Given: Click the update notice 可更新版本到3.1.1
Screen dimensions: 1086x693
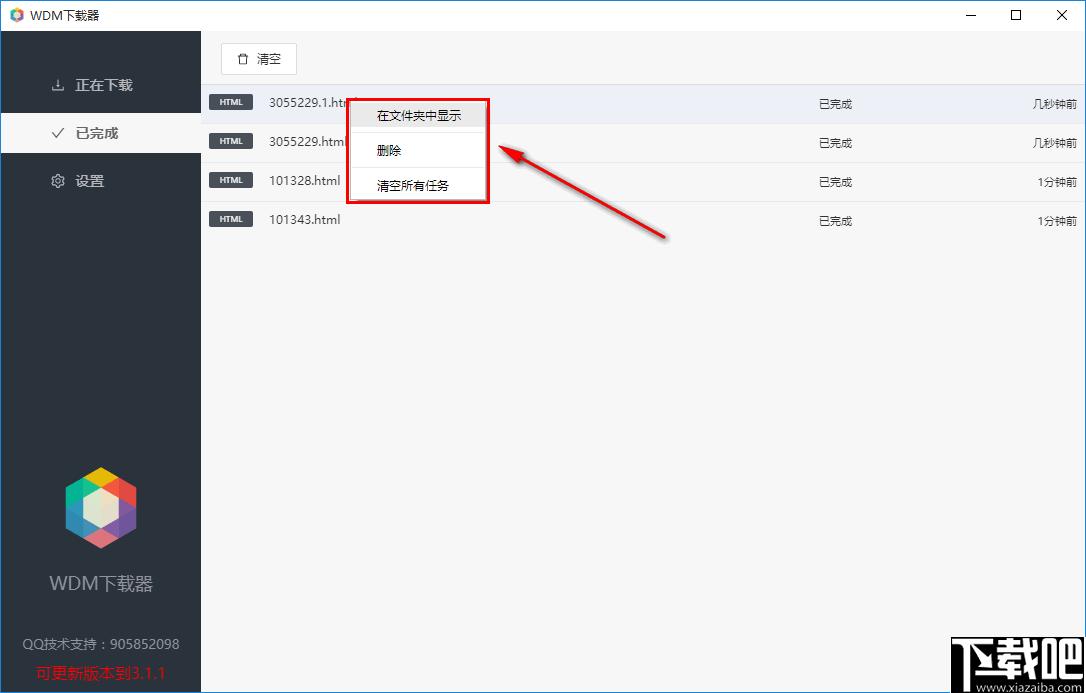Looking at the screenshot, I should coord(100,673).
